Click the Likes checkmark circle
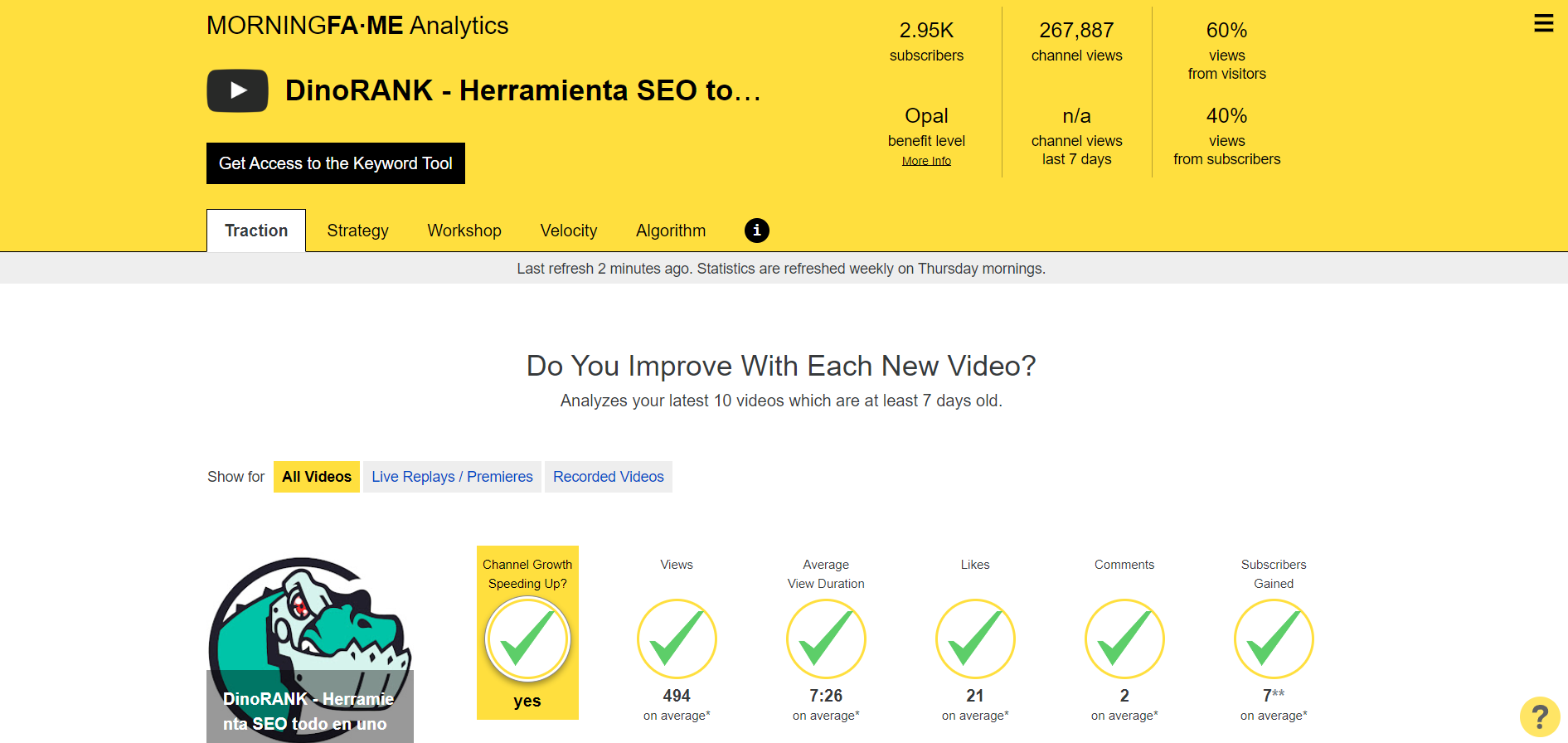This screenshot has width=1568, height=743. (x=975, y=639)
